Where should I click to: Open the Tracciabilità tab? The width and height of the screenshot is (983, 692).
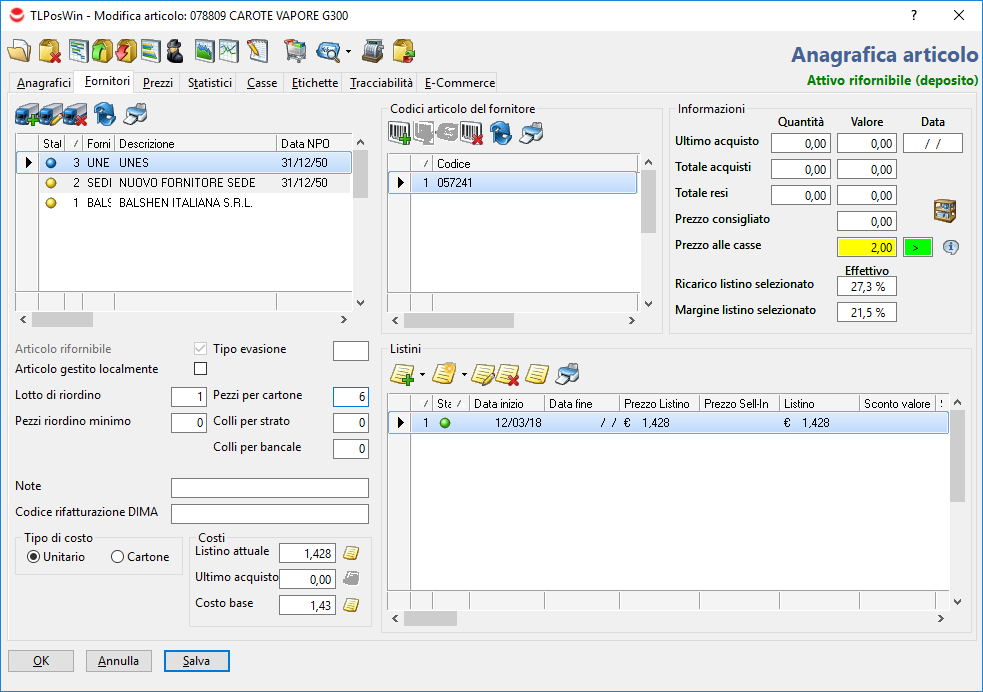click(381, 83)
